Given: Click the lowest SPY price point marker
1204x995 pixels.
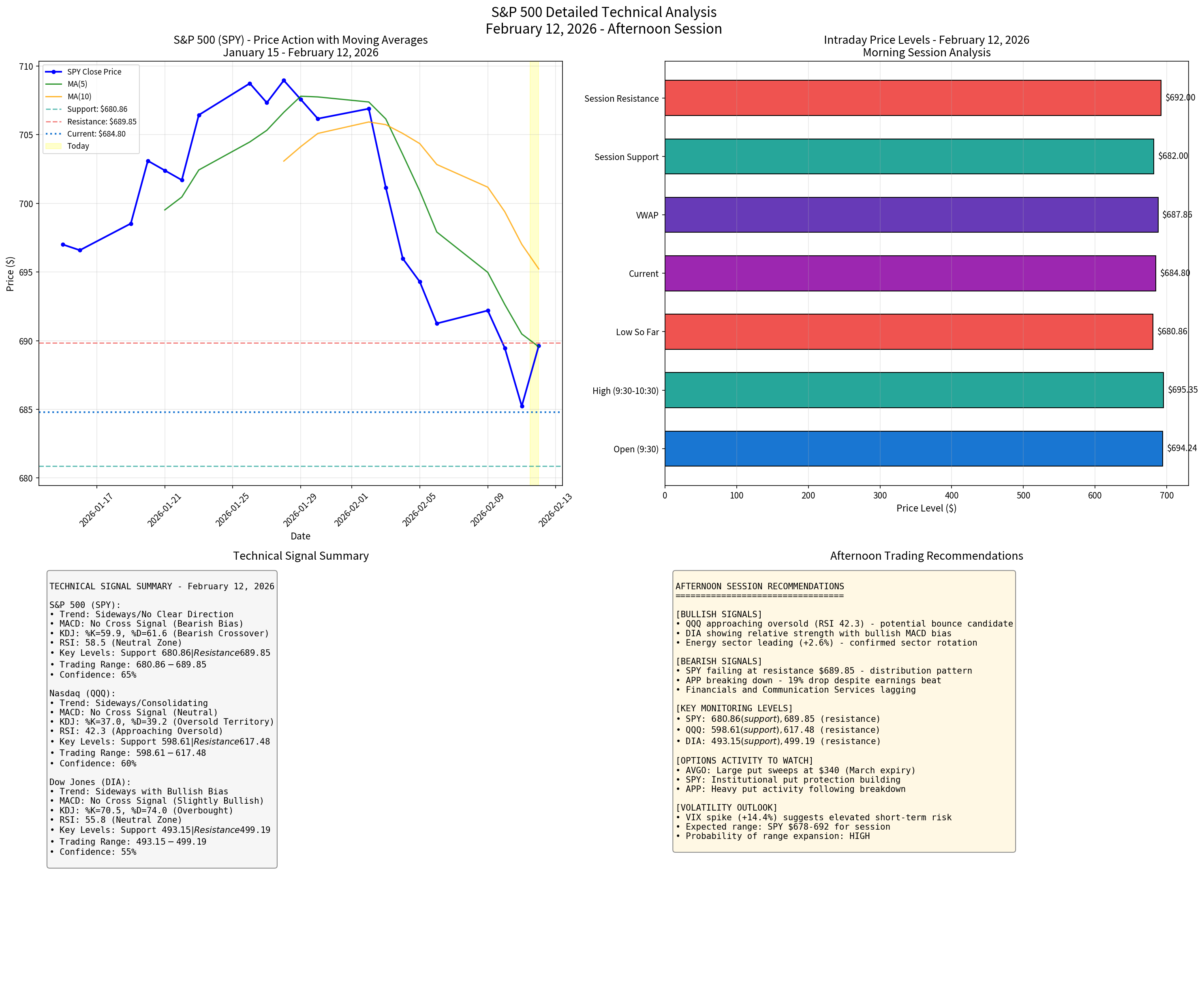Looking at the screenshot, I should pos(522,407).
